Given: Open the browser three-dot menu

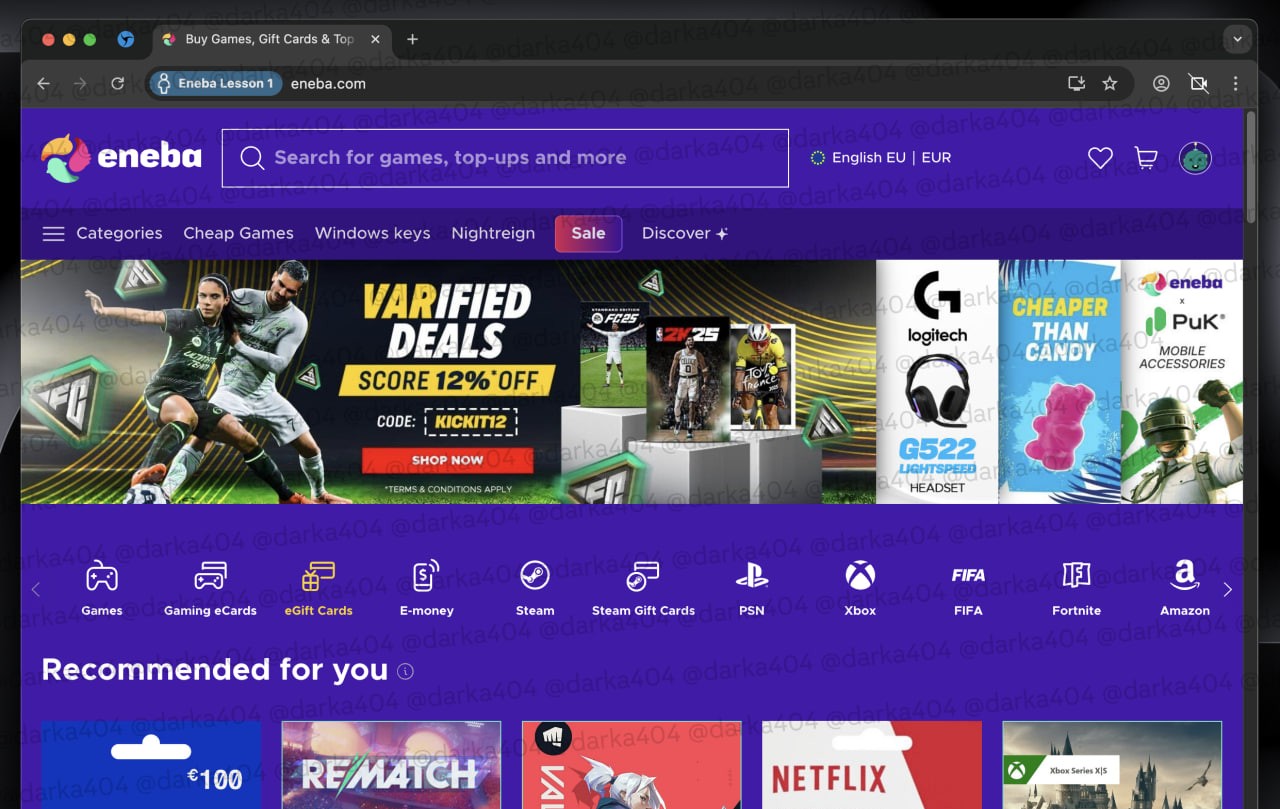Looking at the screenshot, I should coord(1236,84).
